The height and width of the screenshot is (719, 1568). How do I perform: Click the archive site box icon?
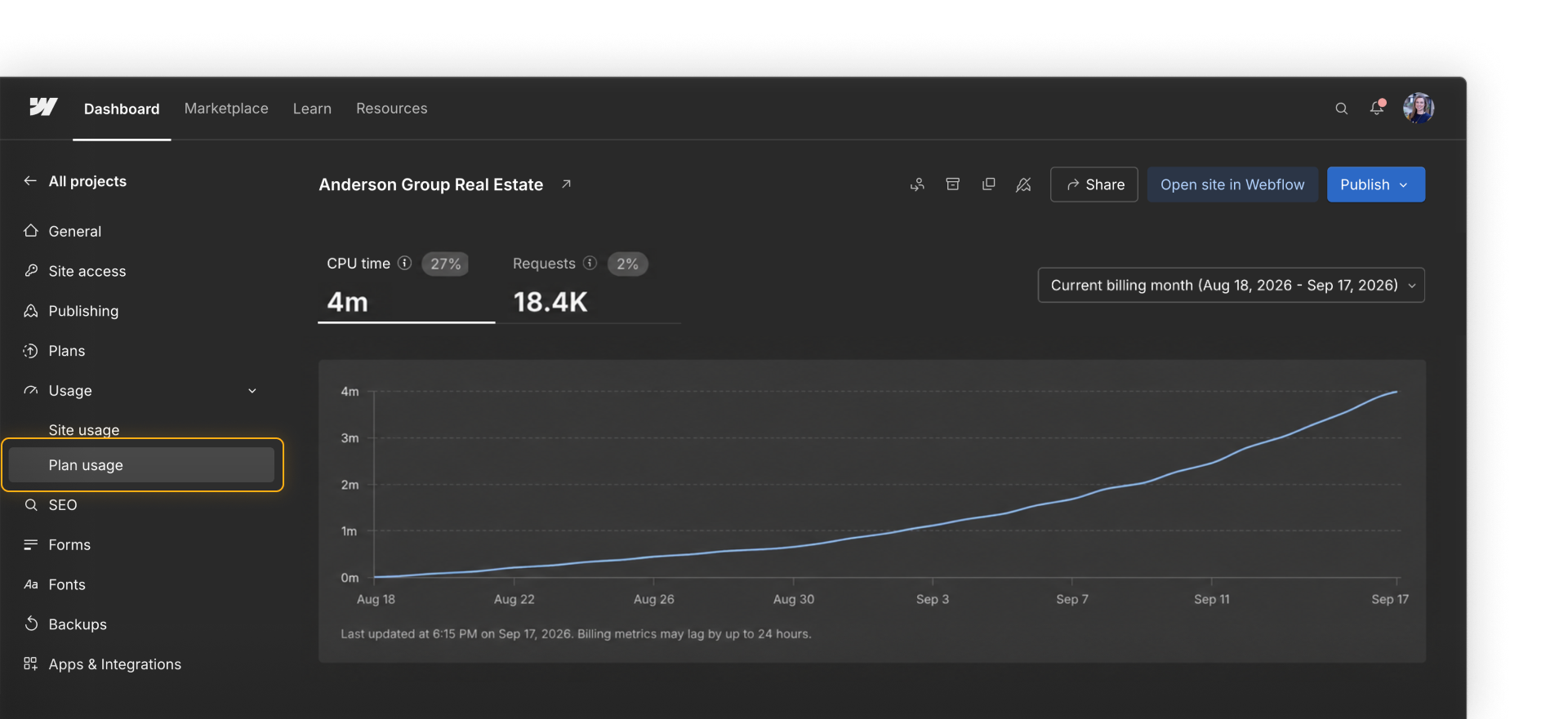click(x=952, y=184)
